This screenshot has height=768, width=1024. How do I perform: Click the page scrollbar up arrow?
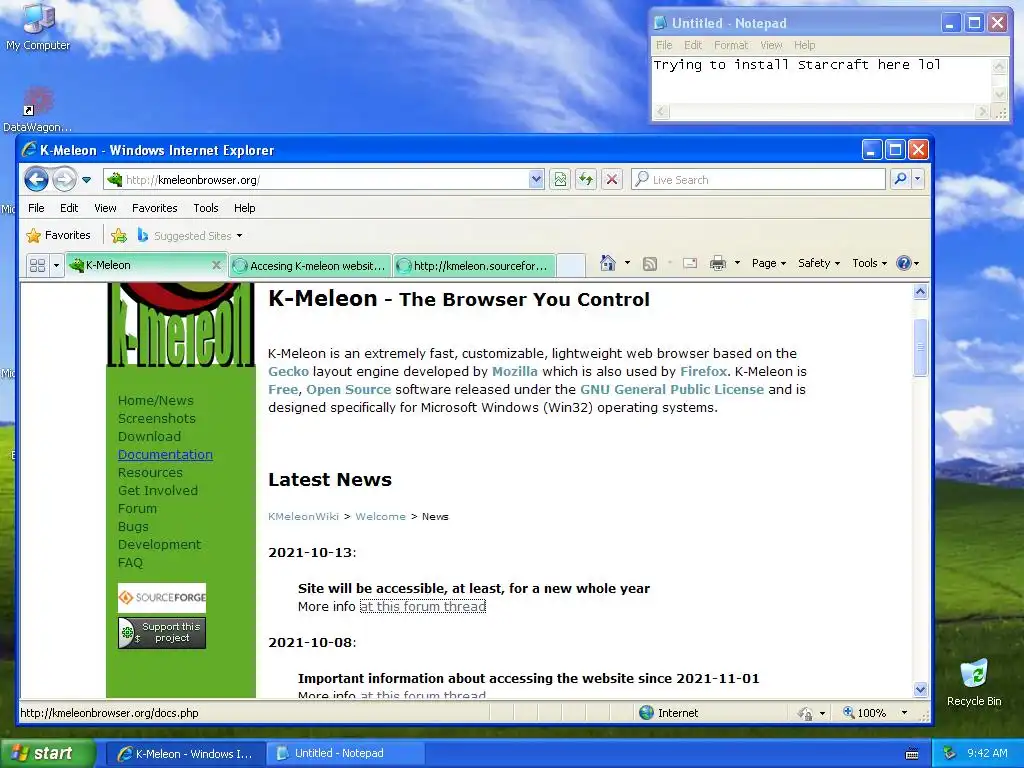[920, 292]
